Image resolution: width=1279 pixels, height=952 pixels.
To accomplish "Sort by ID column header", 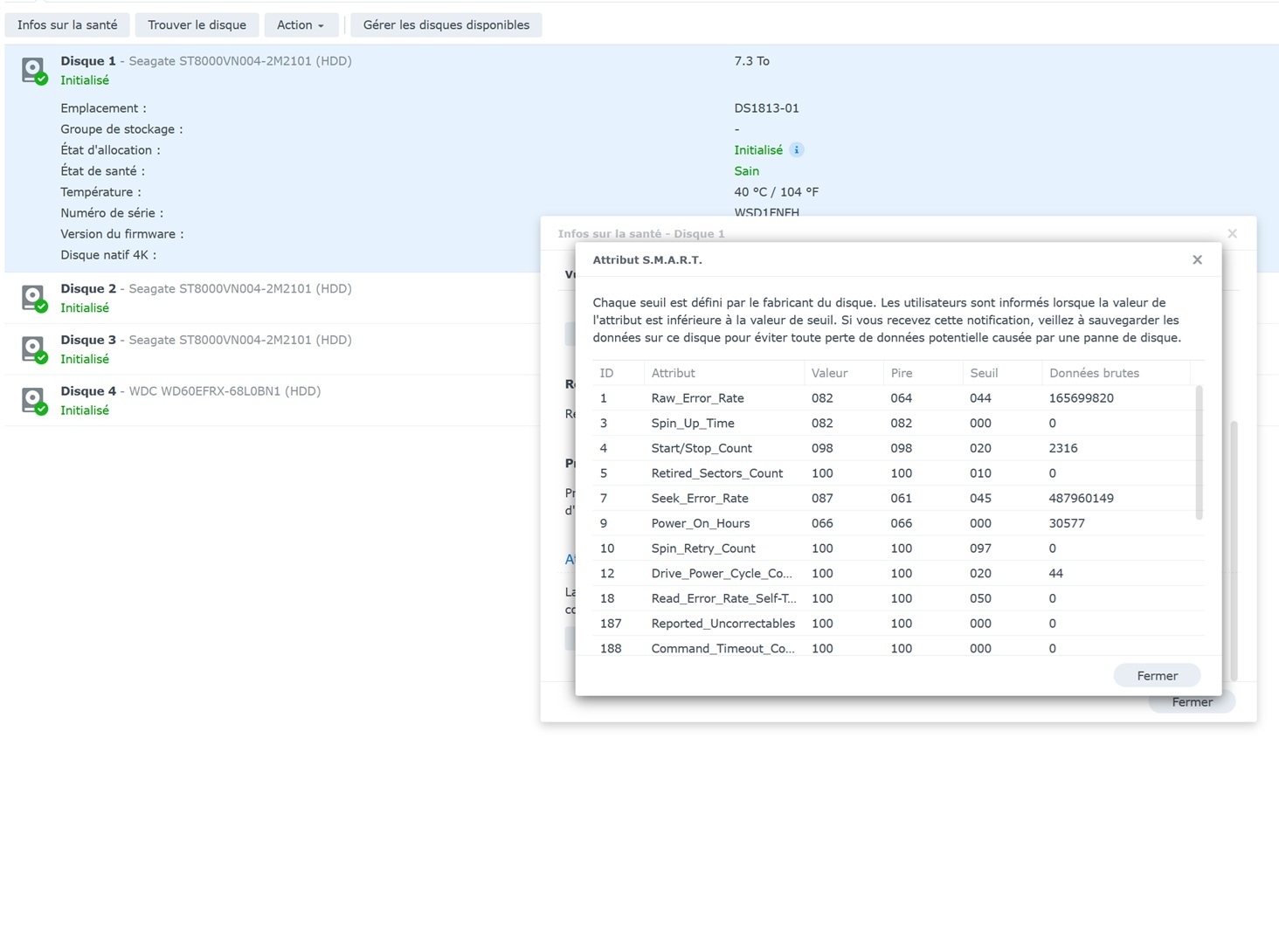I will tap(619, 373).
